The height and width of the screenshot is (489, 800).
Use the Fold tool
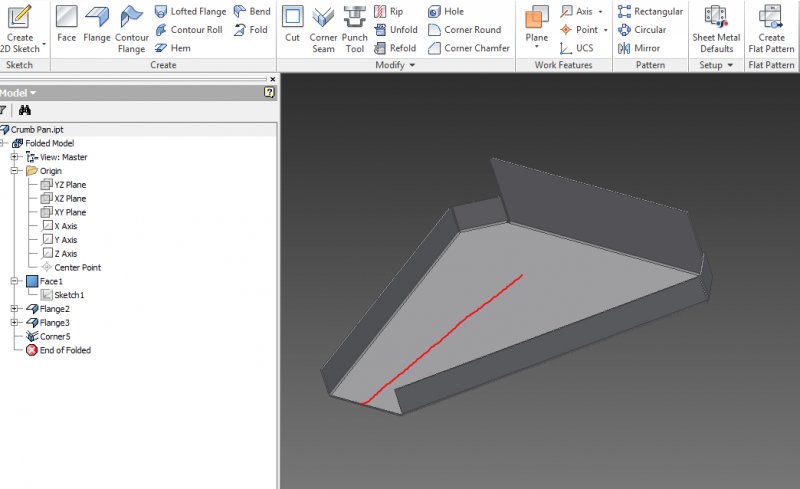251,30
